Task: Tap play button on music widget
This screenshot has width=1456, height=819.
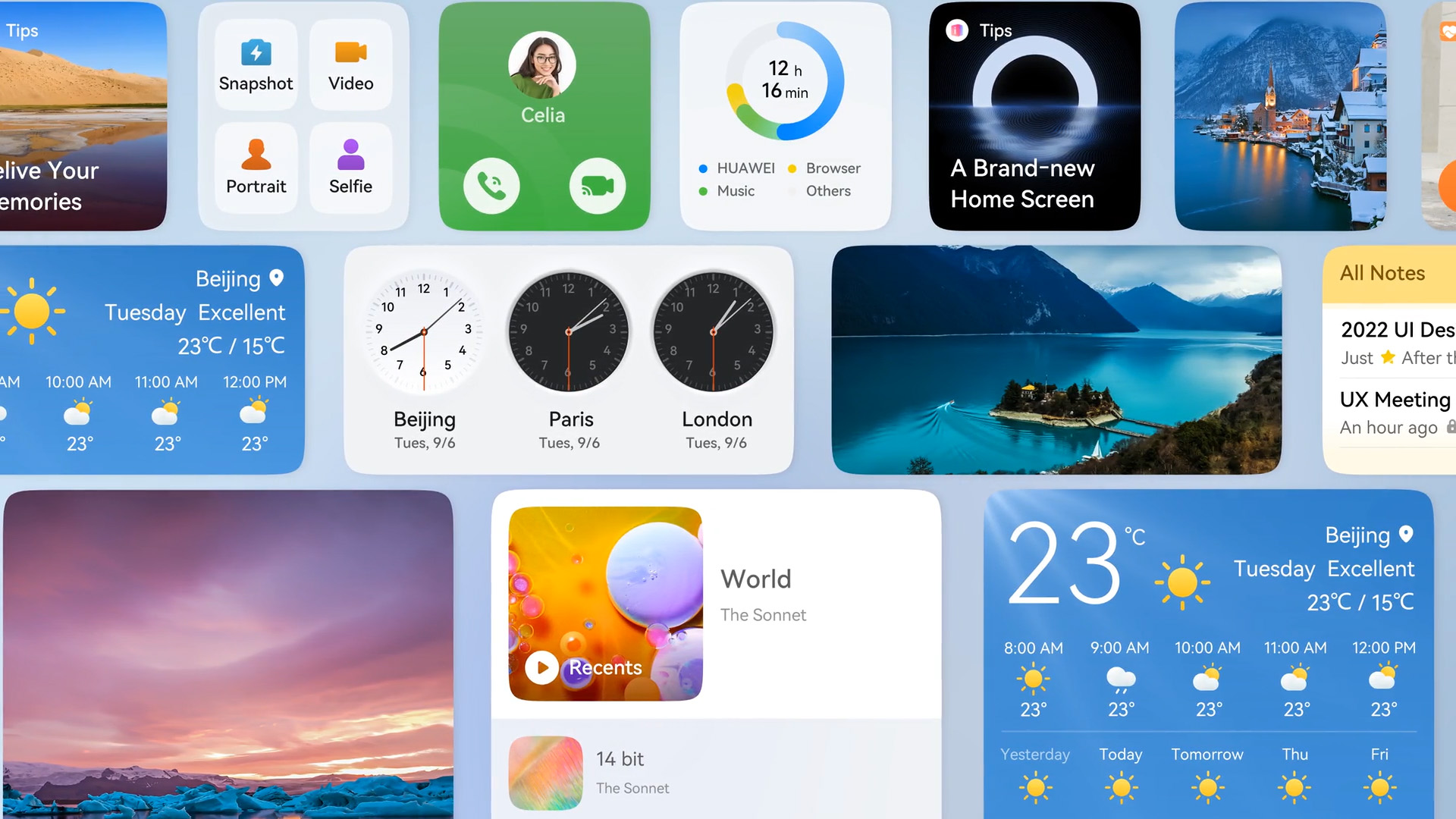Action: click(541, 667)
